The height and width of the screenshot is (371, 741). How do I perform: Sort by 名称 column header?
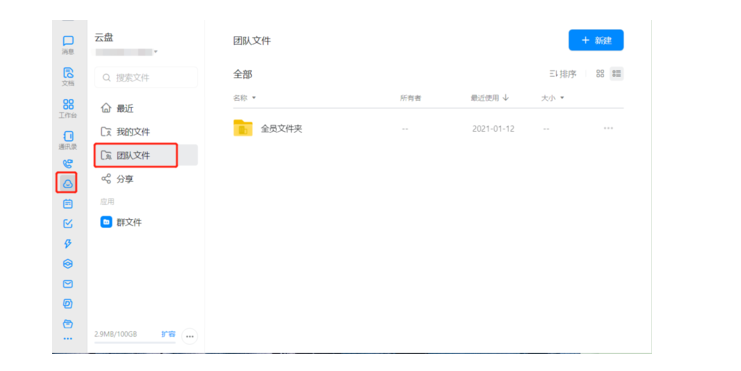[x=244, y=98]
